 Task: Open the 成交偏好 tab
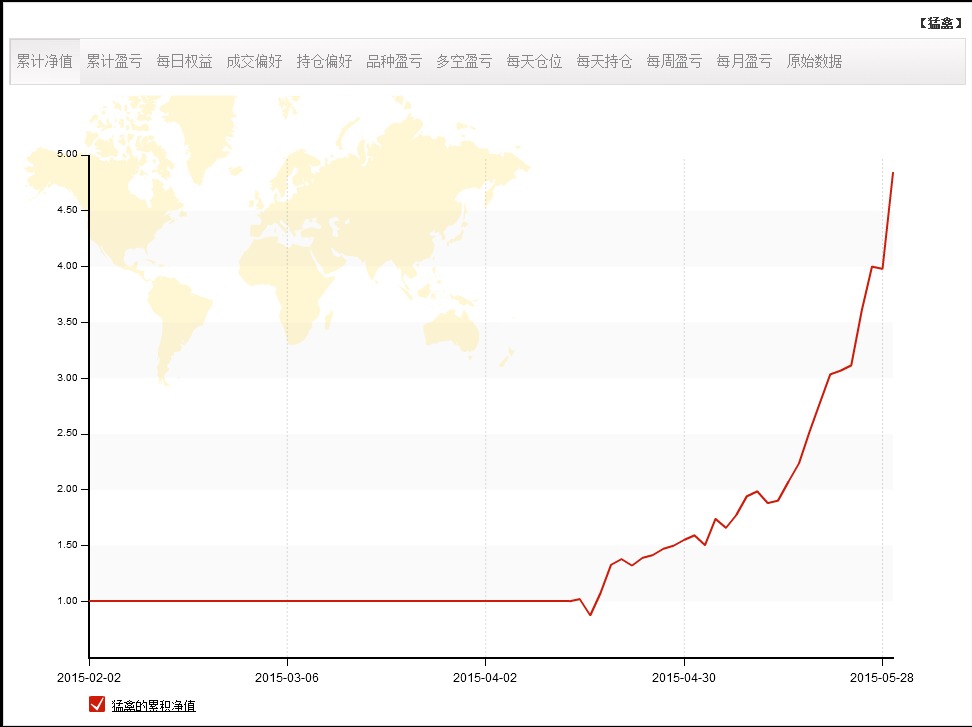[x=255, y=61]
